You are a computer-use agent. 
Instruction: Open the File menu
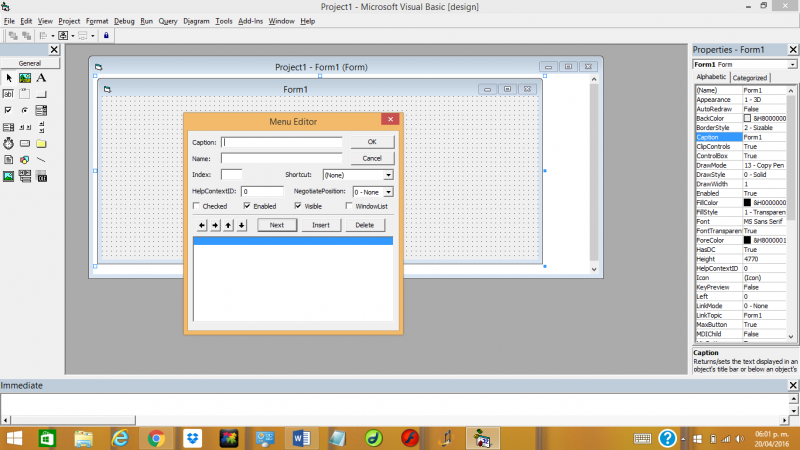click(x=9, y=21)
